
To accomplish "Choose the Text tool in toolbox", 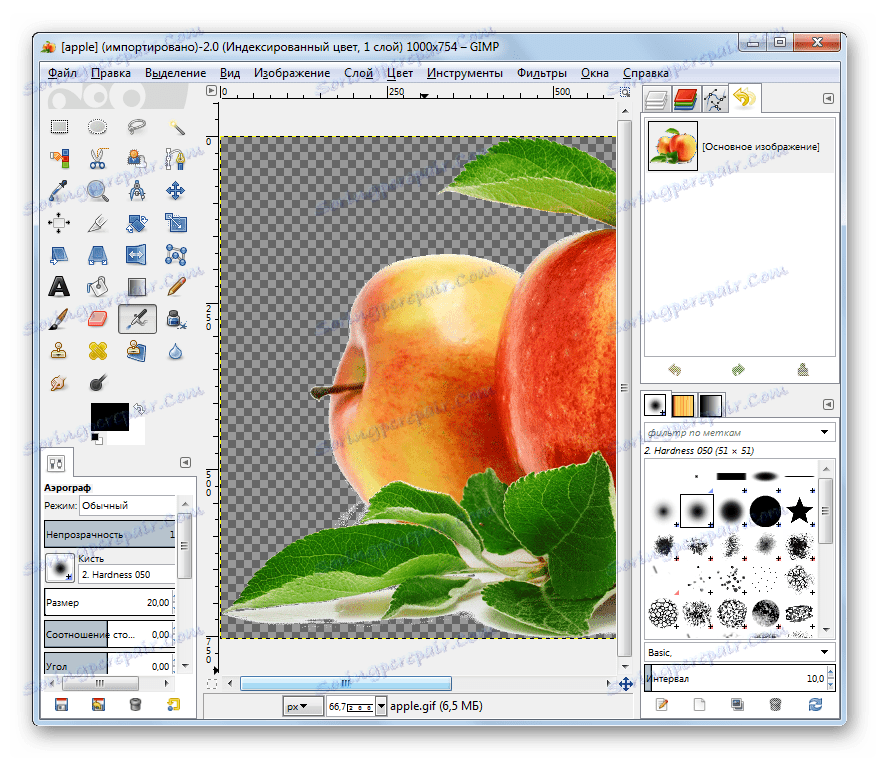I will pos(59,287).
